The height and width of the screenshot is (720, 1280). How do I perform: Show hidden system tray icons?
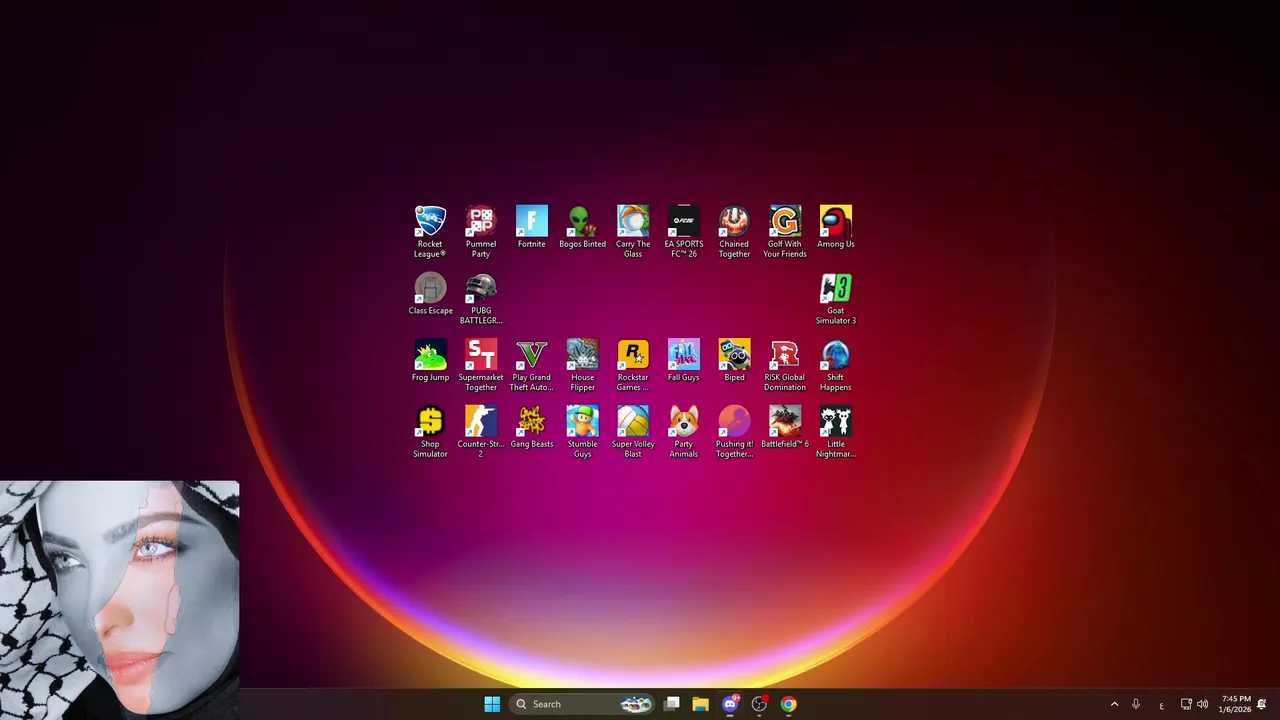click(x=1114, y=704)
